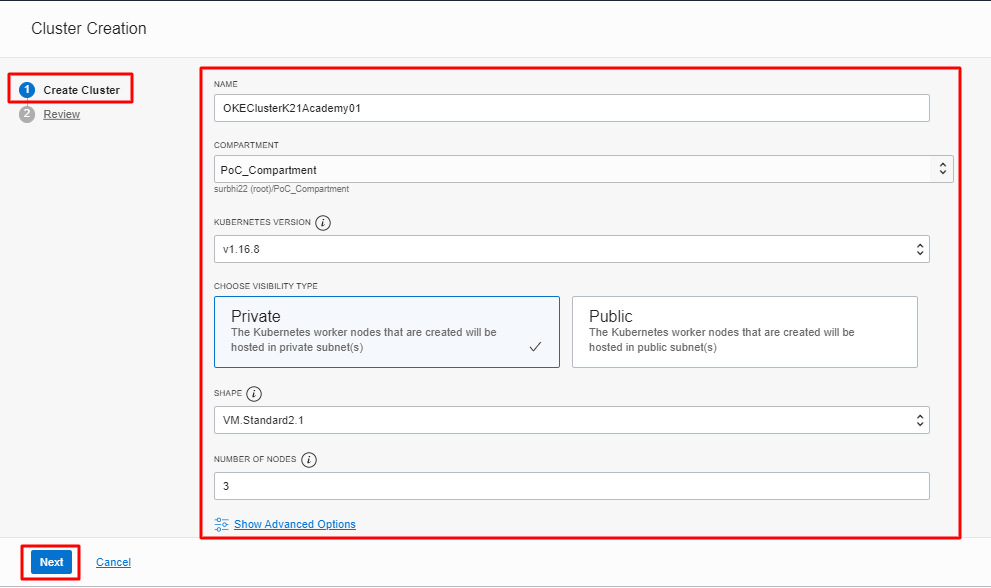This screenshot has width=991, height=588.
Task: Open the Kubernetes Version info icon
Action: pyautogui.click(x=324, y=222)
